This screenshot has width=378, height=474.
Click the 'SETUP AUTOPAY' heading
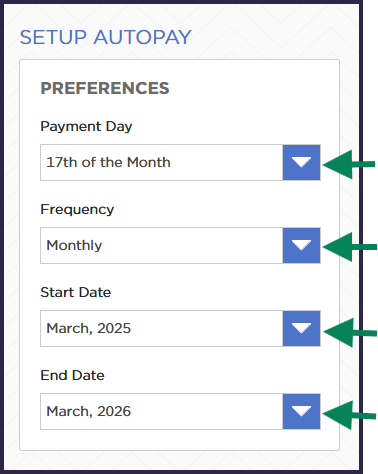[106, 37]
